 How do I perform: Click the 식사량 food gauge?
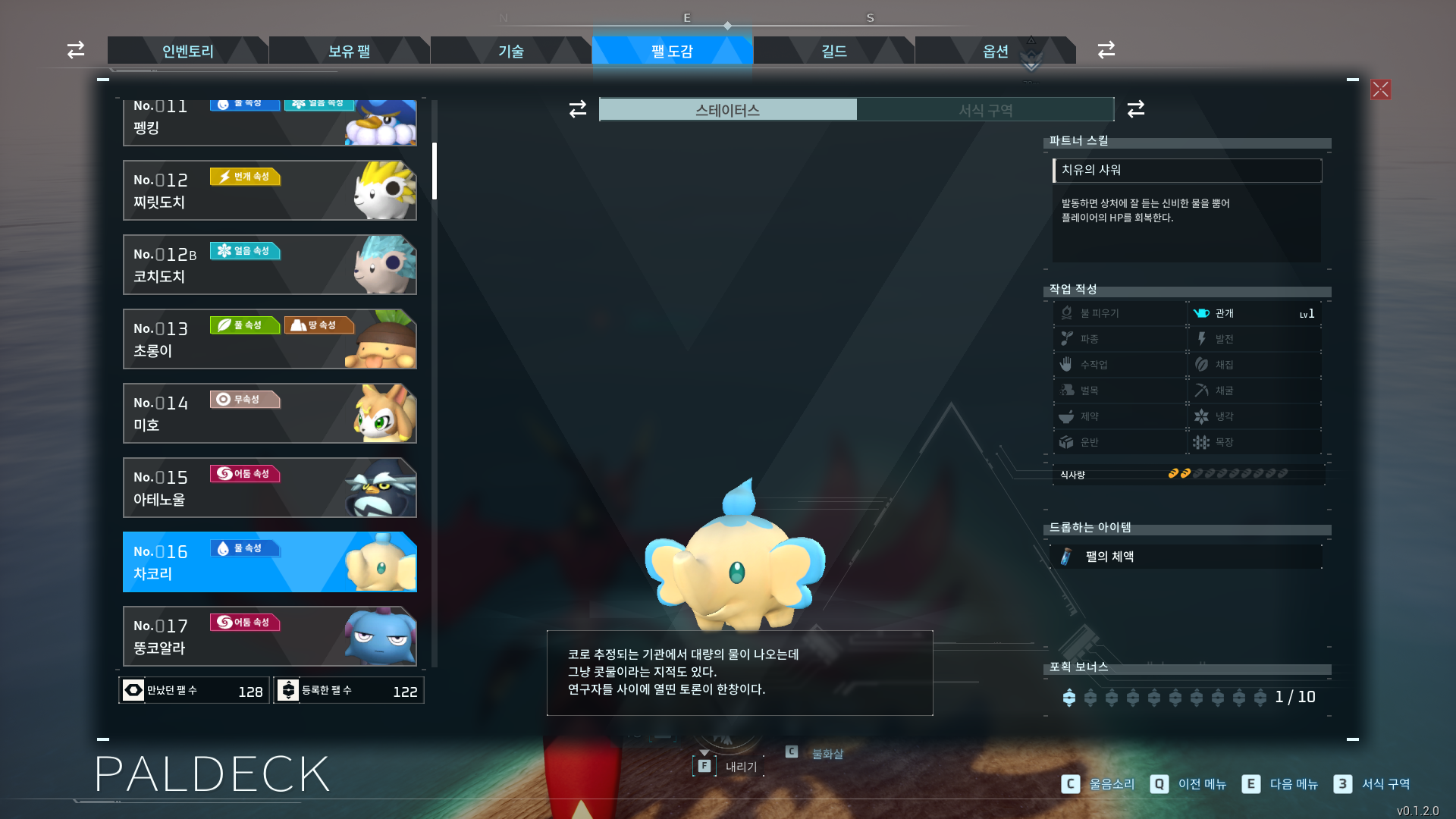click(1228, 473)
